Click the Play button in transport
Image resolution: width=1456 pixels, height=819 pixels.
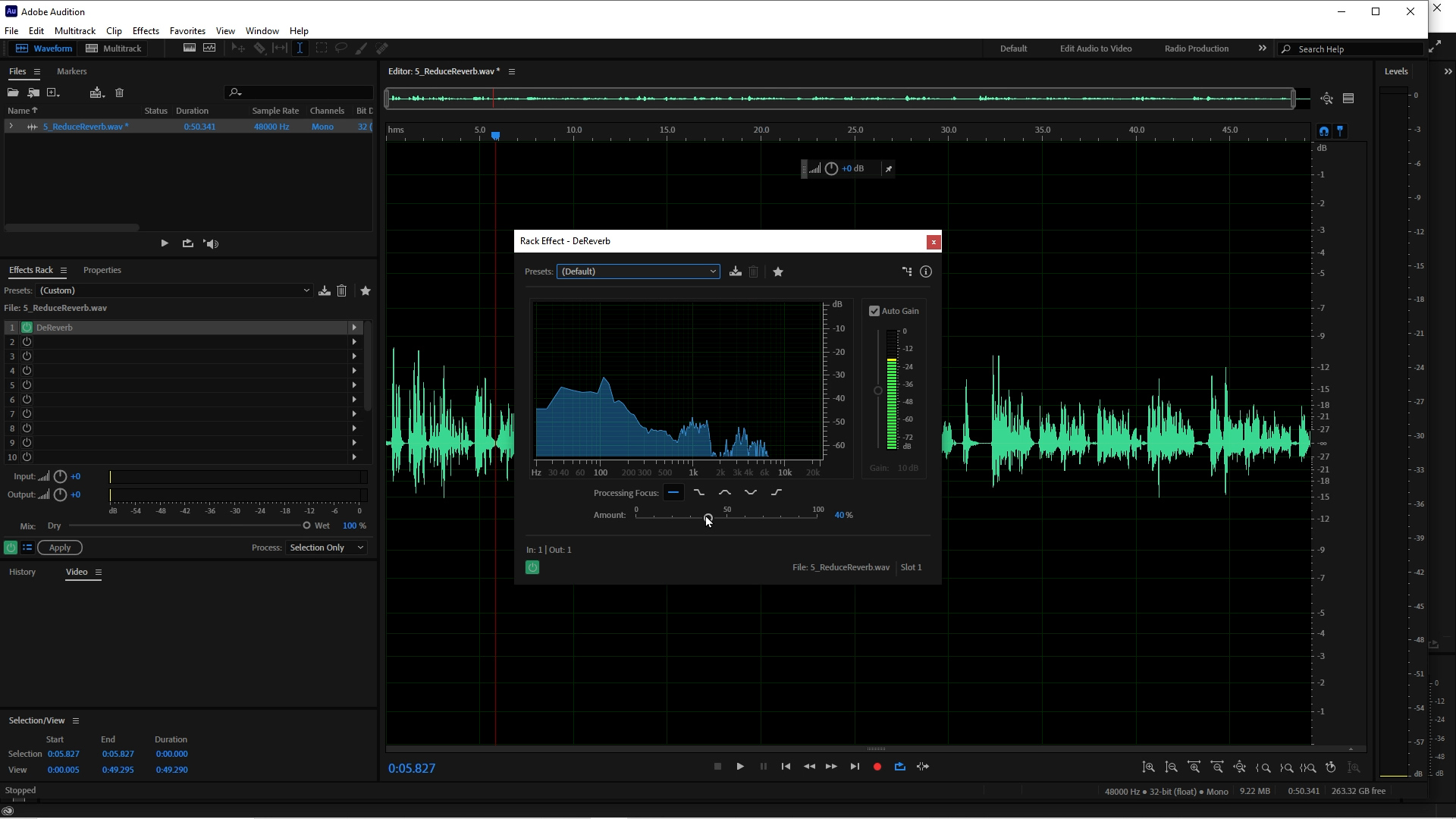point(740,767)
